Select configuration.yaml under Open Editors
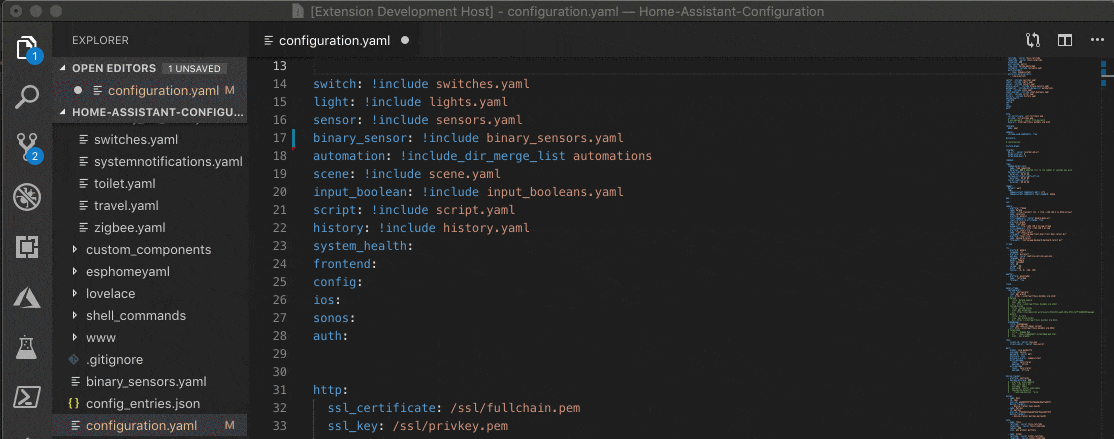 (x=150, y=90)
